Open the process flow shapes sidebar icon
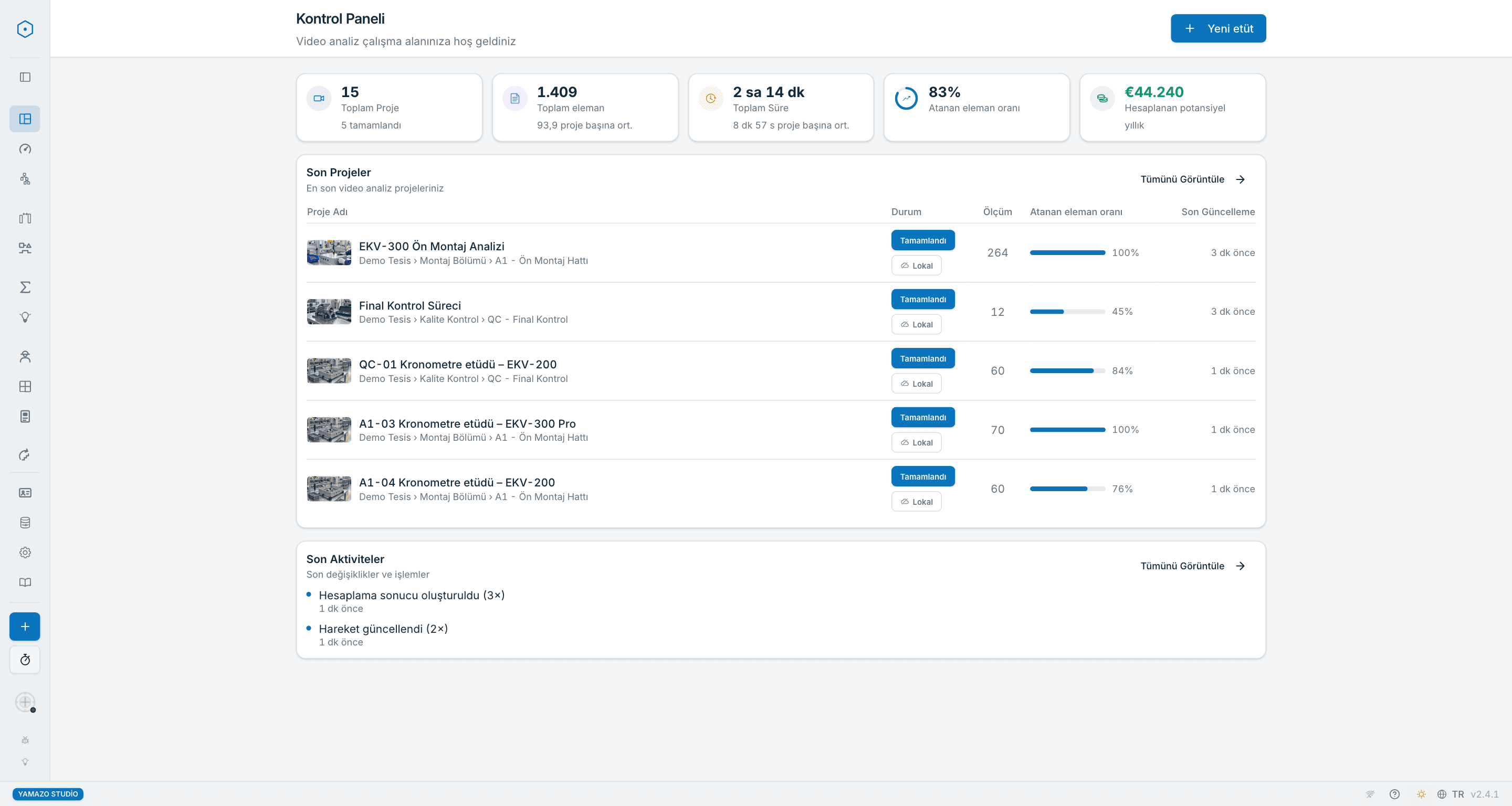The width and height of the screenshot is (1512, 806). pos(25,248)
